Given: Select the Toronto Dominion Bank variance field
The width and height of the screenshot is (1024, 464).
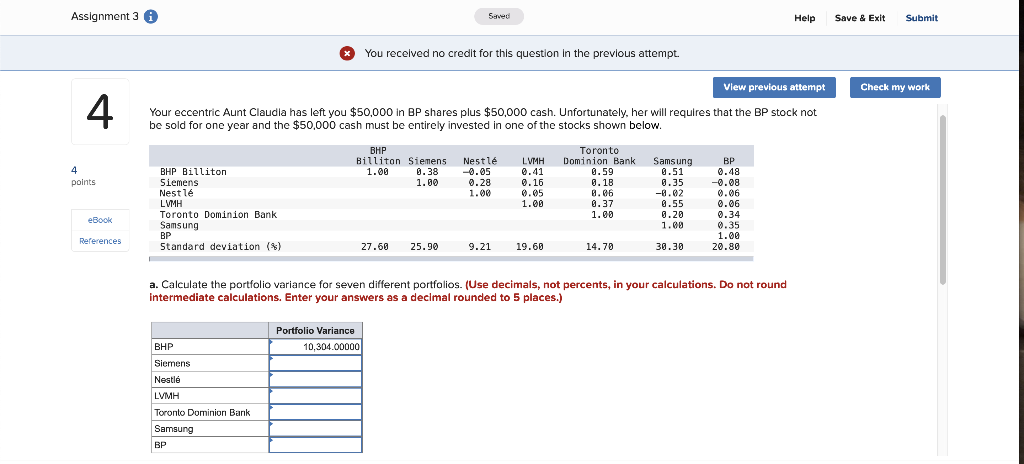Looking at the screenshot, I should click(x=315, y=412).
